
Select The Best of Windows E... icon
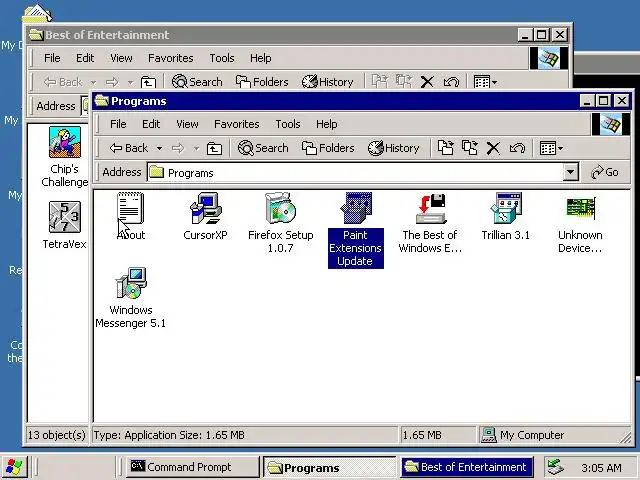431,208
